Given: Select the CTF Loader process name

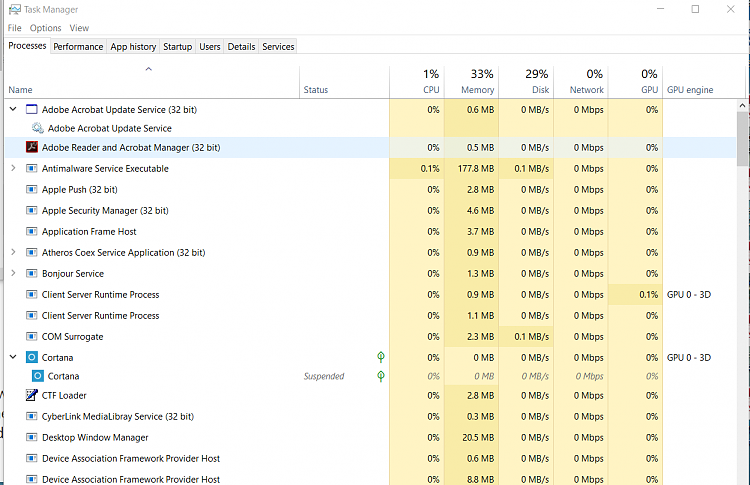Looking at the screenshot, I should click(x=64, y=396).
